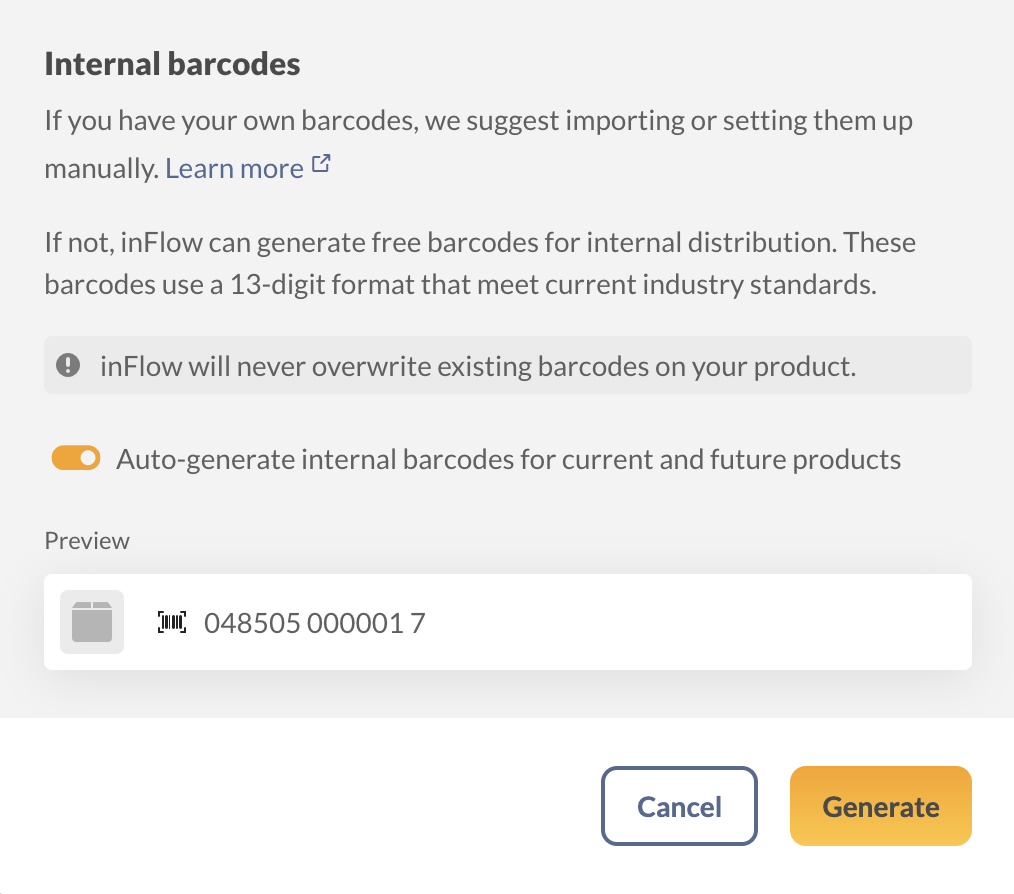Click empty space in the preview barcode card
This screenshot has width=1014, height=894.
coord(700,622)
